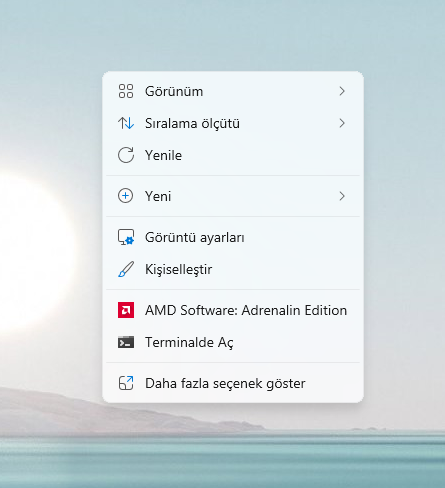This screenshot has height=488, width=445.
Task: Select Terminalde Aç menu item
Action: pos(233,342)
